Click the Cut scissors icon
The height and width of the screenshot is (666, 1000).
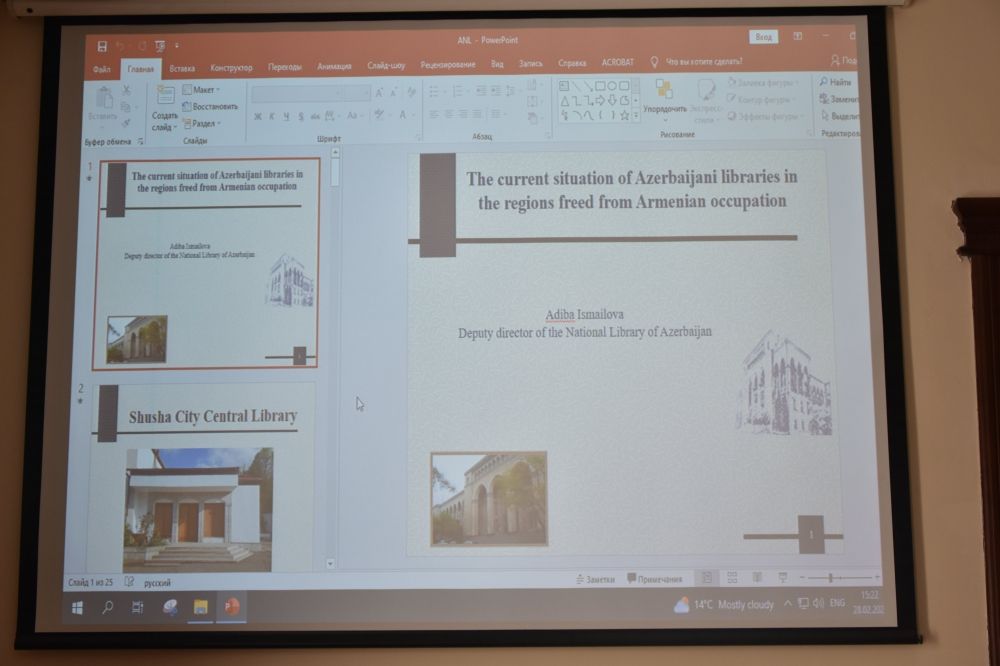126,91
